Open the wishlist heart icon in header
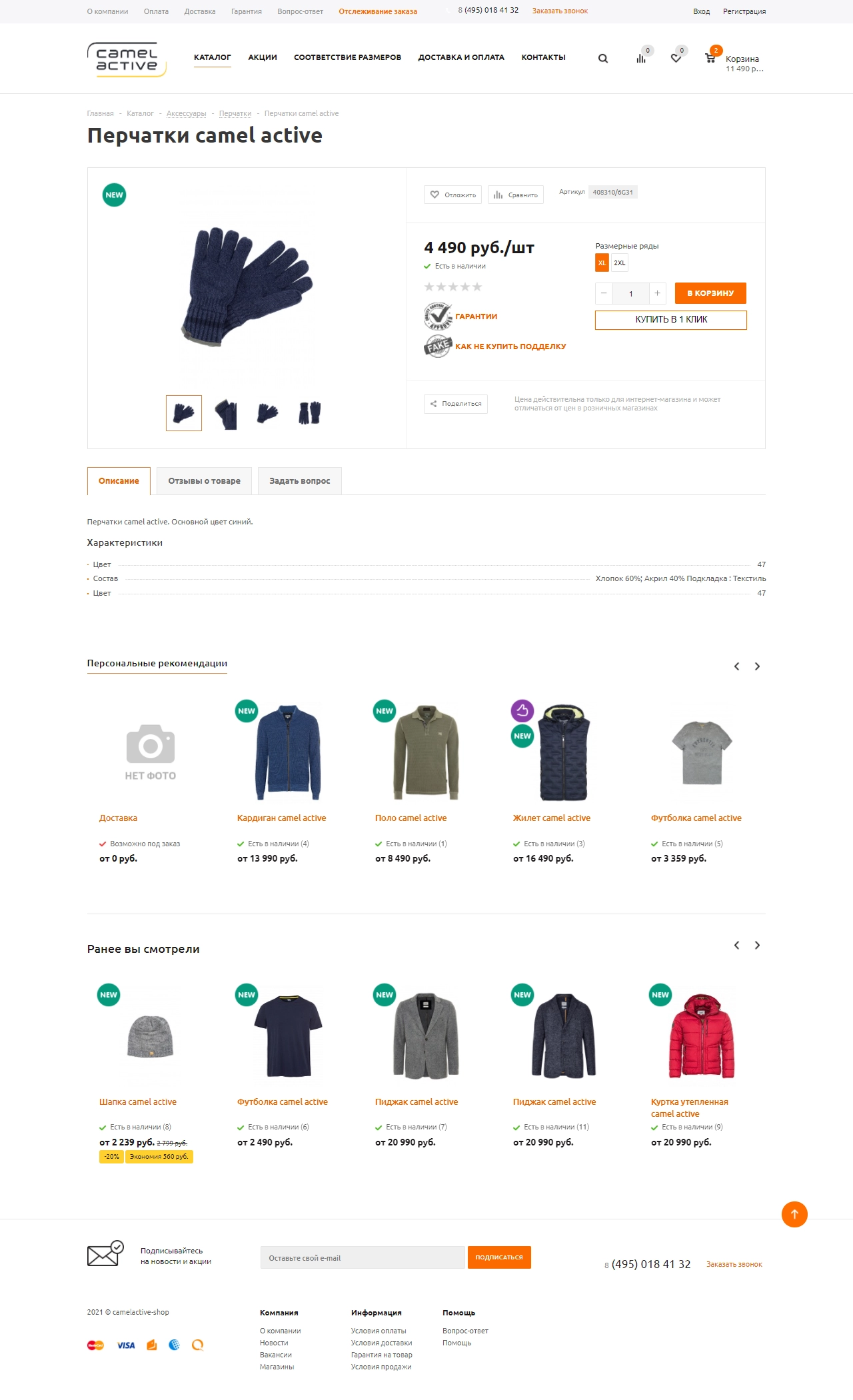 point(676,59)
